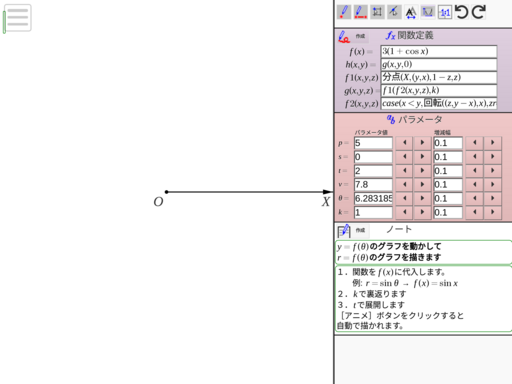Decrease parameter s with left arrow
The width and height of the screenshot is (512, 384).
pyautogui.click(x=404, y=157)
